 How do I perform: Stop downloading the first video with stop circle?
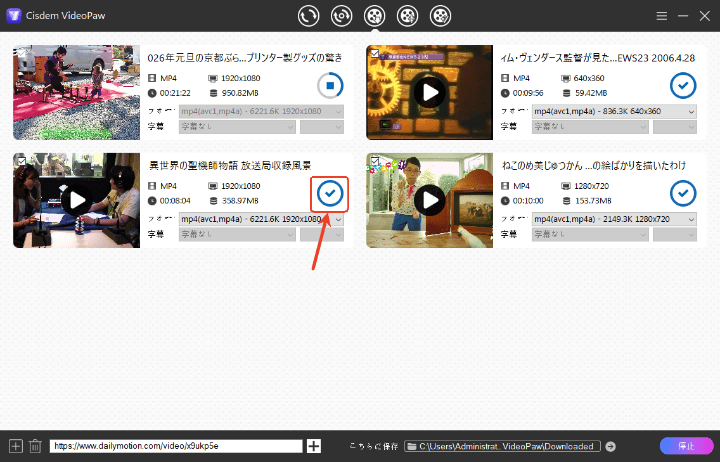coord(329,85)
